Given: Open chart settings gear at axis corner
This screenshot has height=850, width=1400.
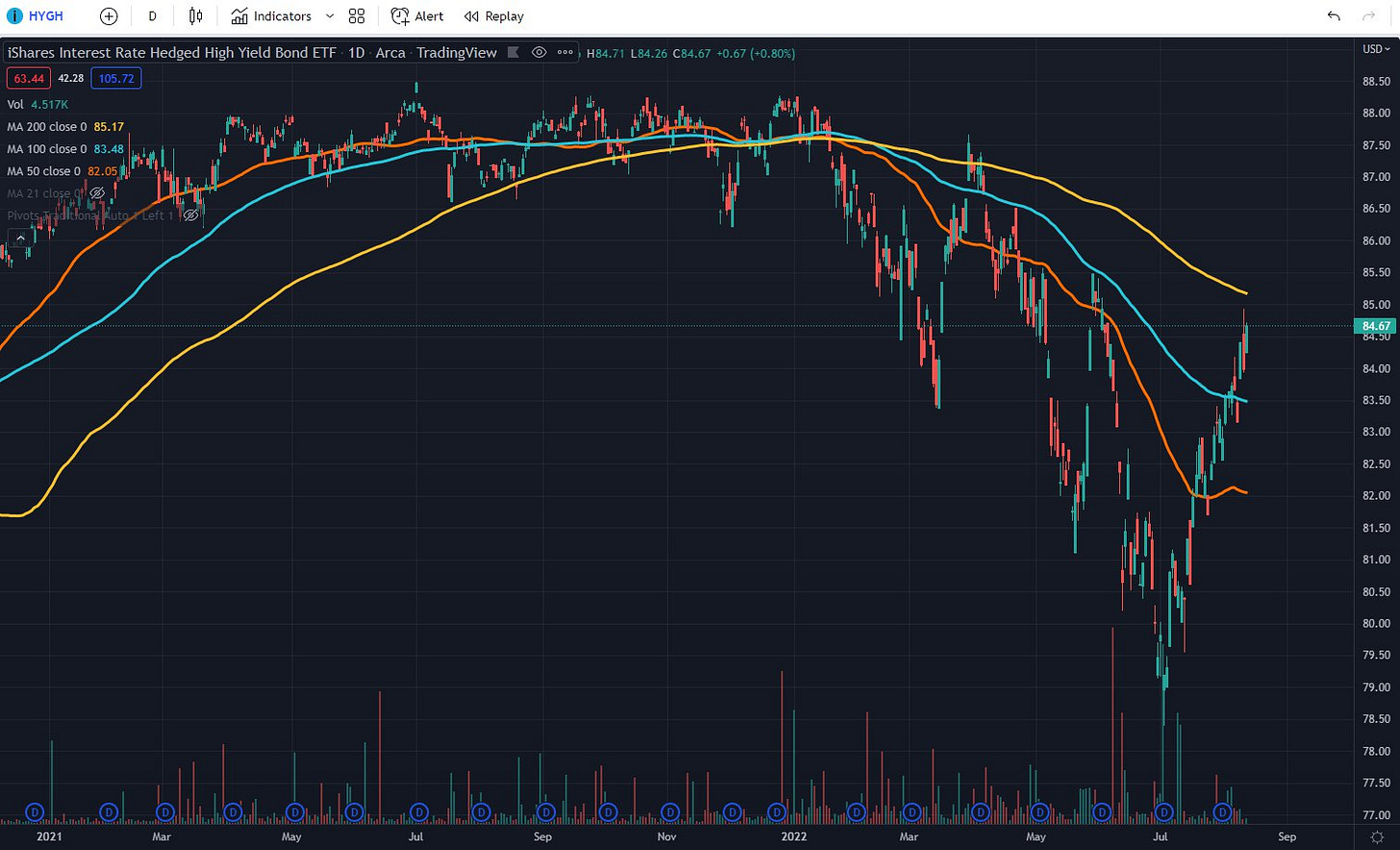Looking at the screenshot, I should [x=1377, y=837].
